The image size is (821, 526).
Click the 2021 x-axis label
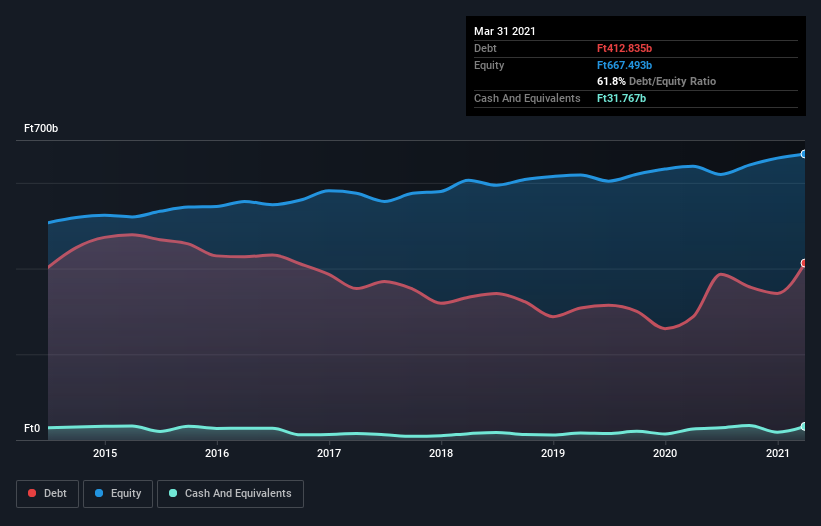(x=778, y=453)
